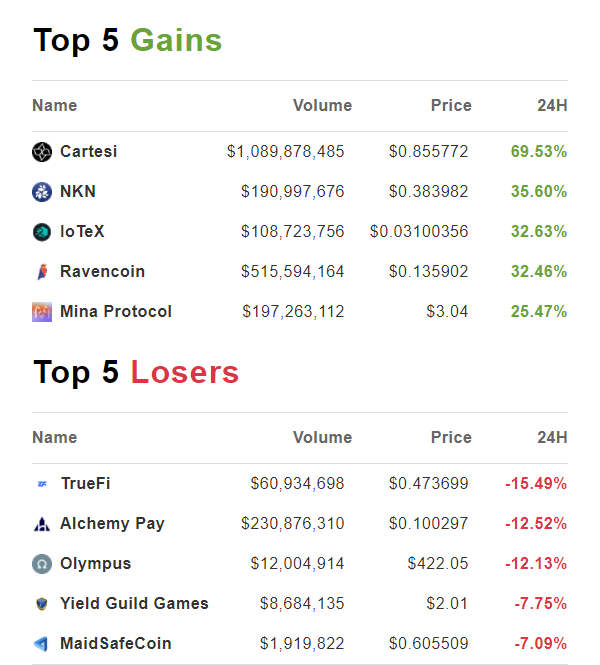
Task: Open the MaidSafeCoin name link
Action: (115, 644)
